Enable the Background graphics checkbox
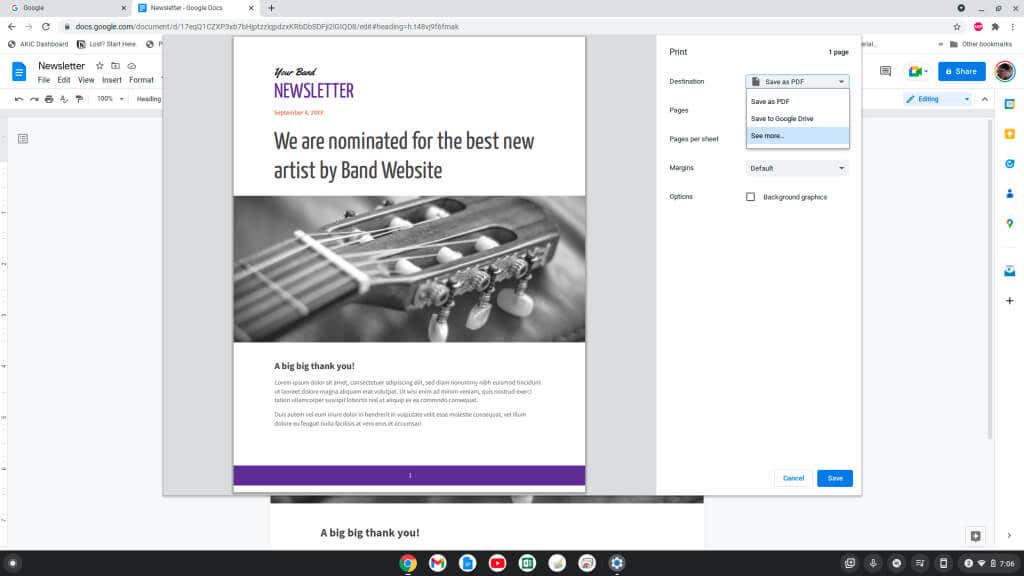 point(750,197)
